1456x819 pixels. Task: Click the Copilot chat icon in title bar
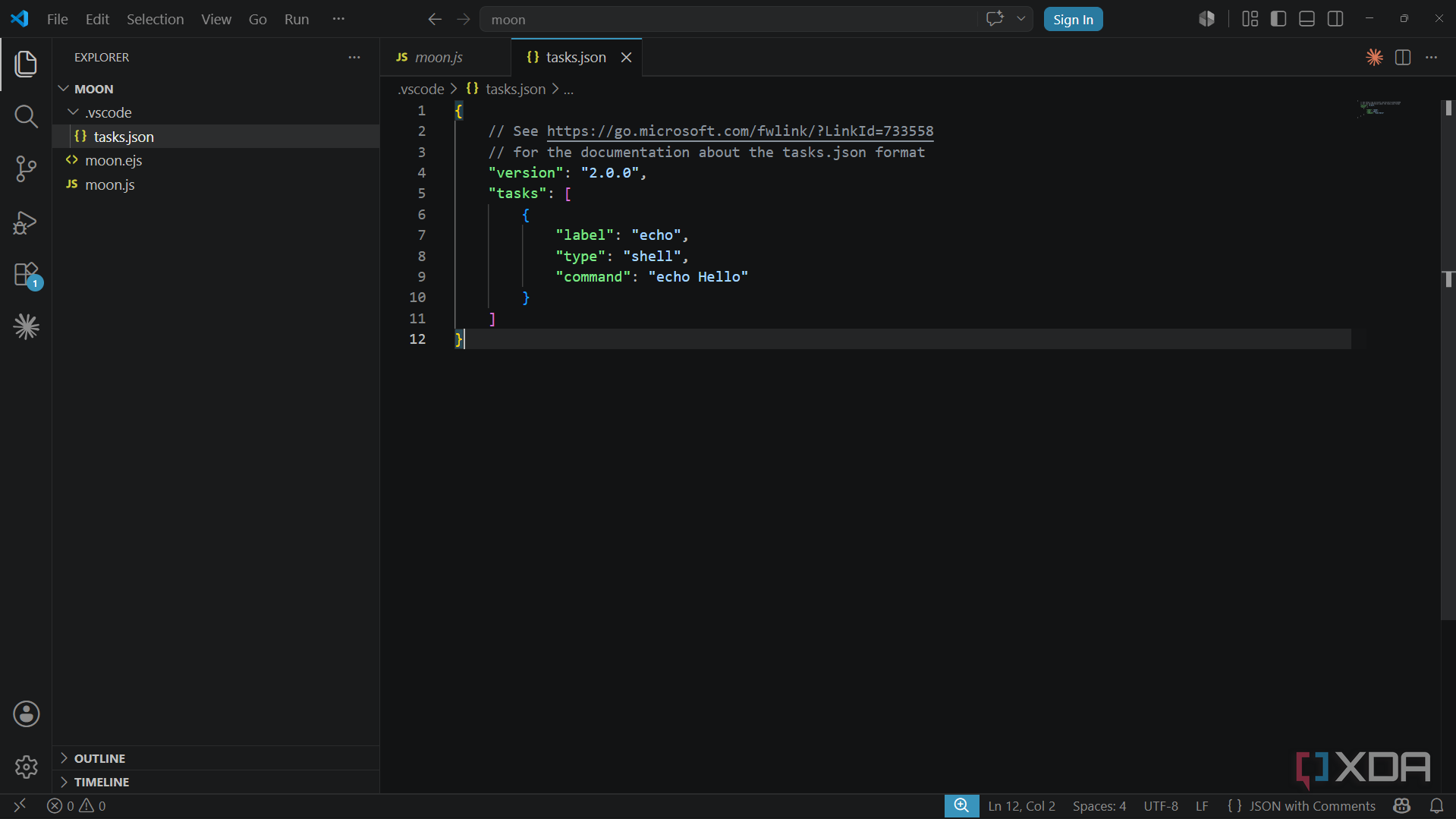tap(994, 19)
